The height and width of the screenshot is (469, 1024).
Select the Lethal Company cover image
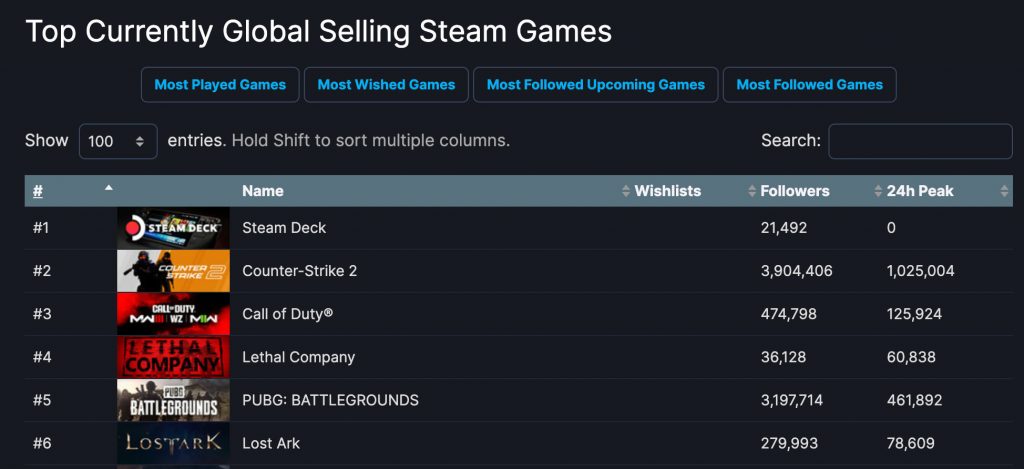point(173,357)
